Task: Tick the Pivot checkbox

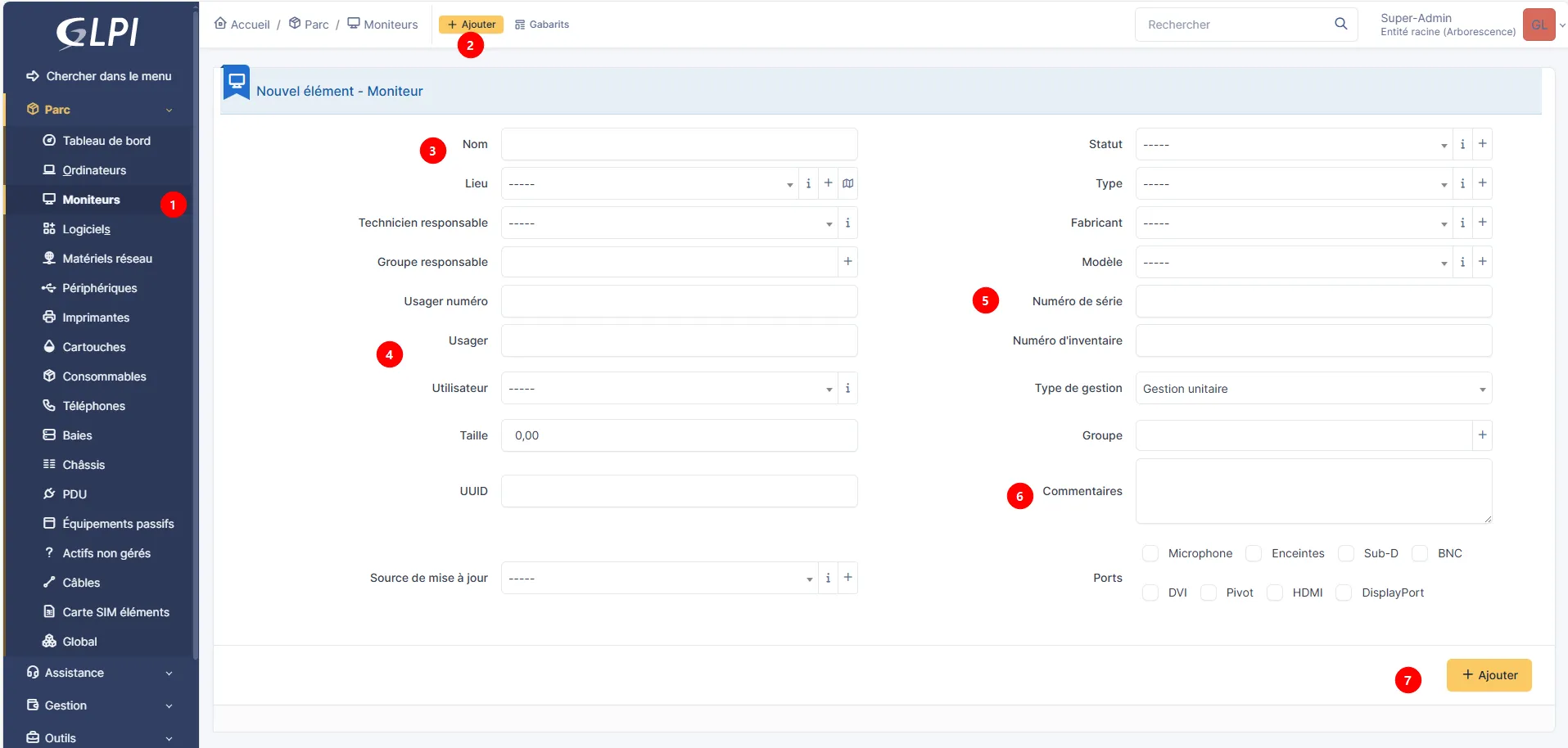Action: 1209,593
